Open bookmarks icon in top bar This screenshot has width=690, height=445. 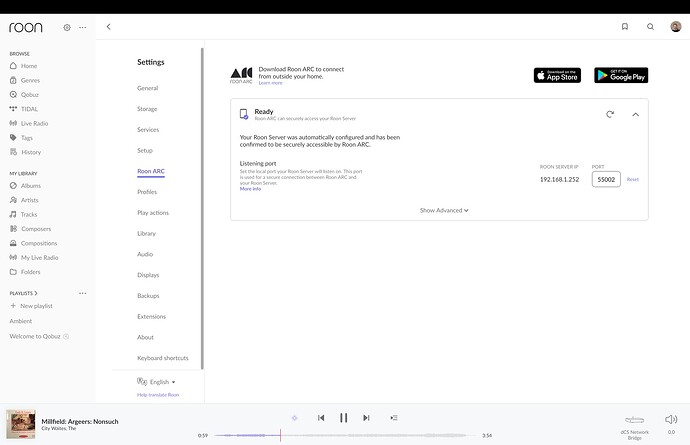[x=625, y=27]
